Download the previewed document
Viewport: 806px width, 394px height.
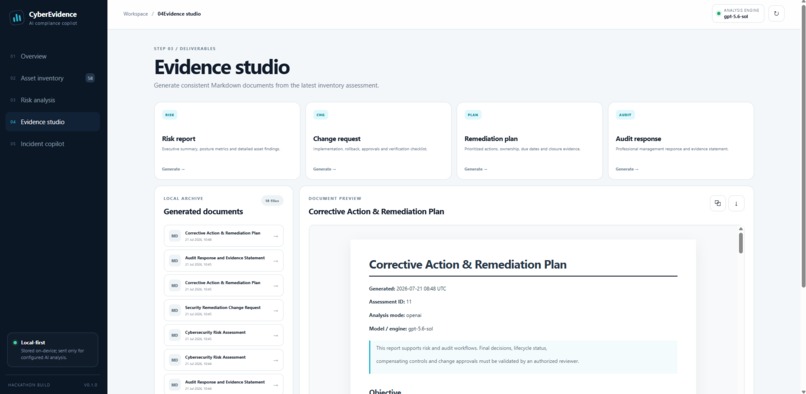736,203
